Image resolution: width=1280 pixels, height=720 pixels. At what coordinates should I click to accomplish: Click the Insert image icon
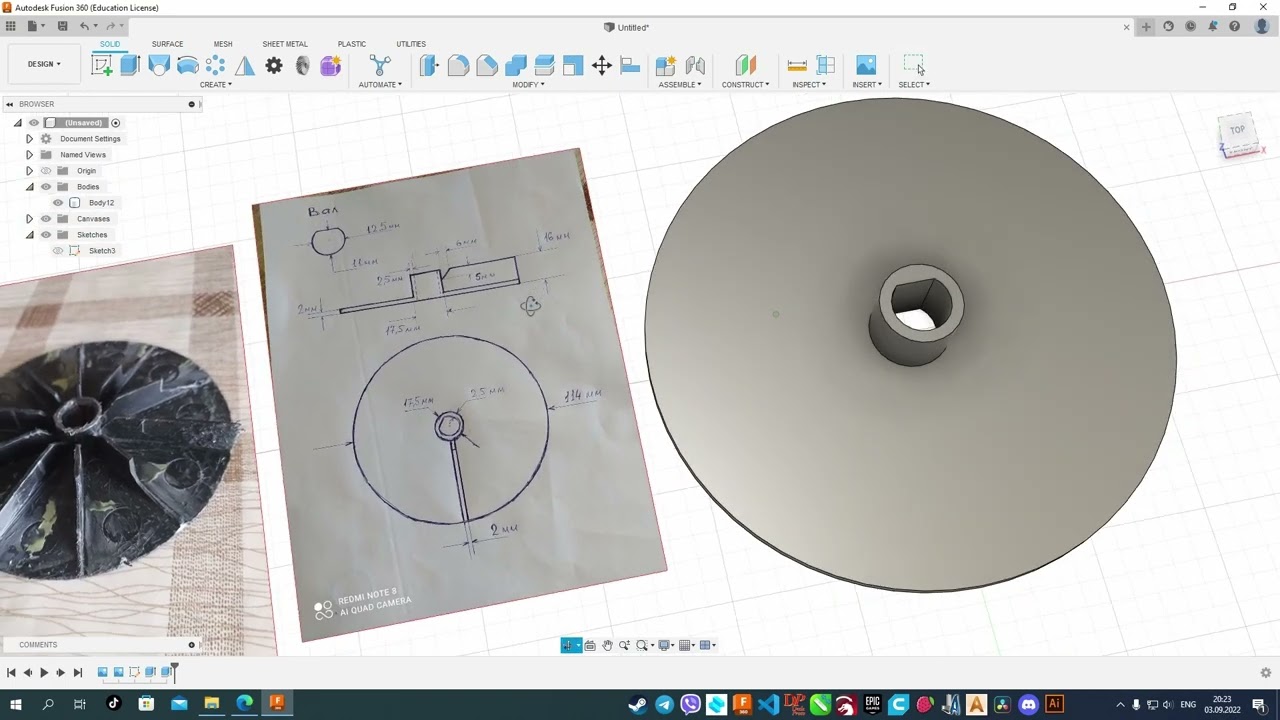866,66
